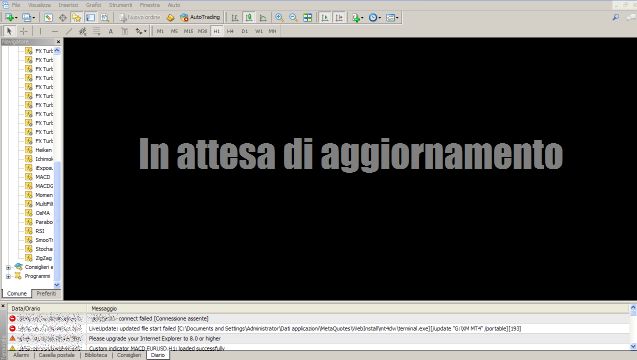637x360 pixels.
Task: Select the arrow cursor tool
Action: click(x=9, y=31)
